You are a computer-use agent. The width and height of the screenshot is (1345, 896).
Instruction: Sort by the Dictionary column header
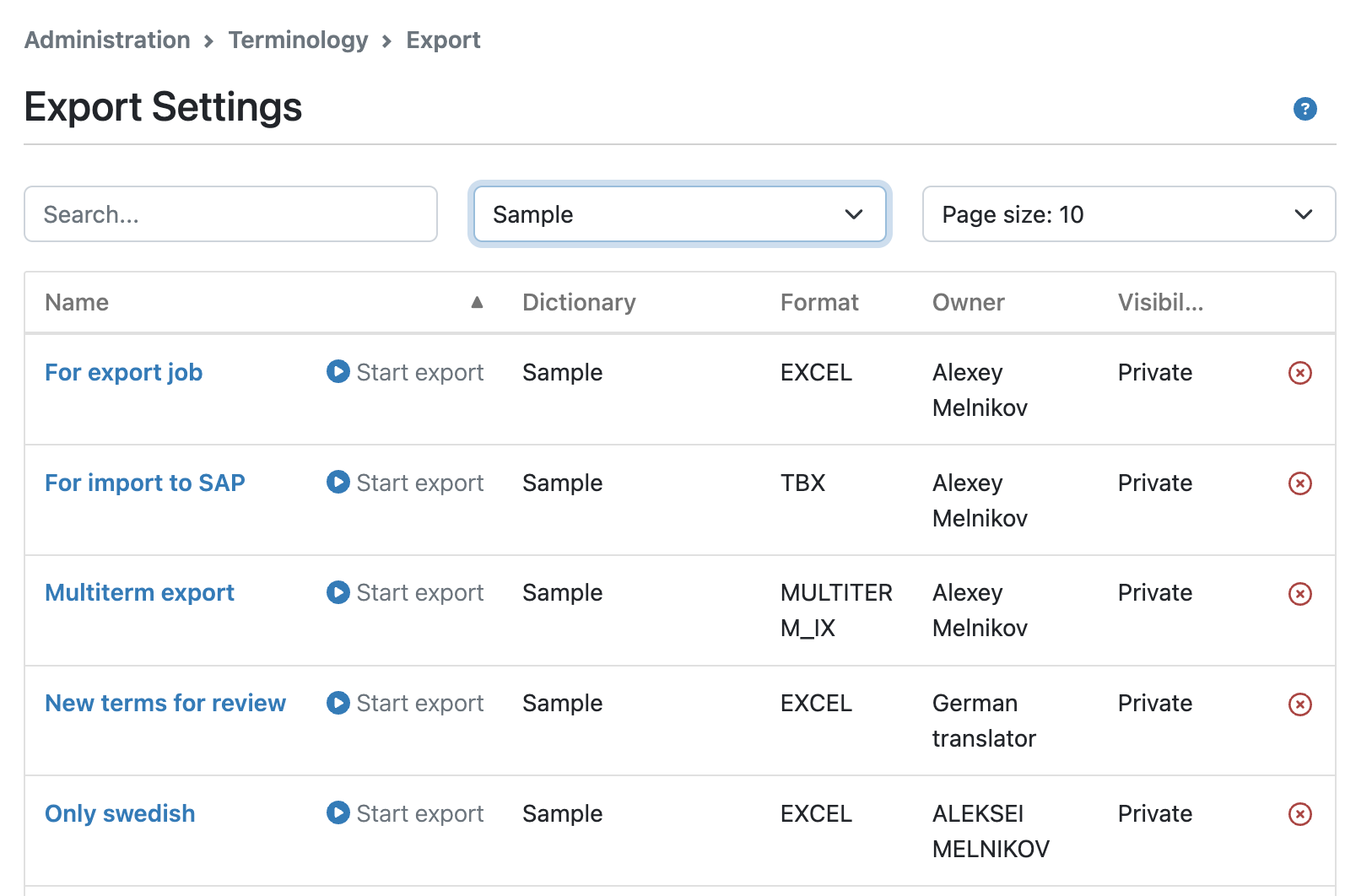579,302
